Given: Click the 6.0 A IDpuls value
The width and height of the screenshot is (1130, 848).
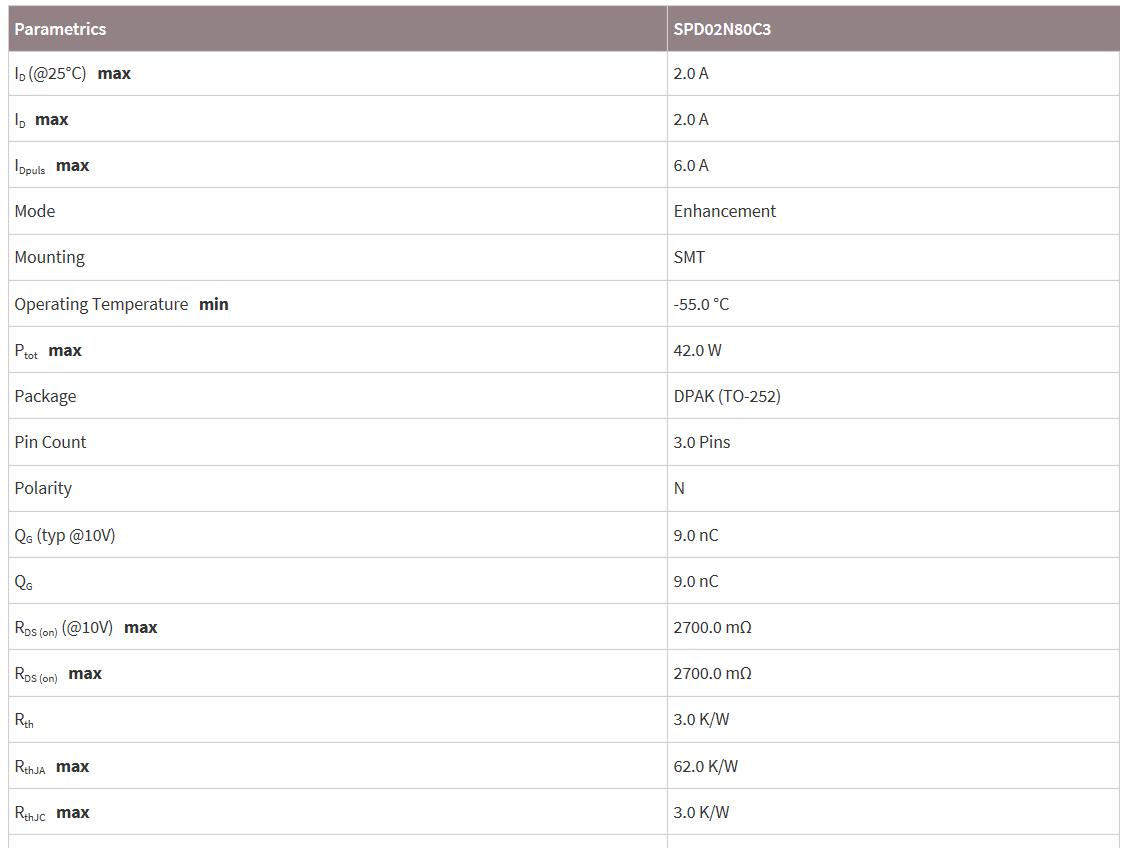Looking at the screenshot, I should click(x=691, y=166).
